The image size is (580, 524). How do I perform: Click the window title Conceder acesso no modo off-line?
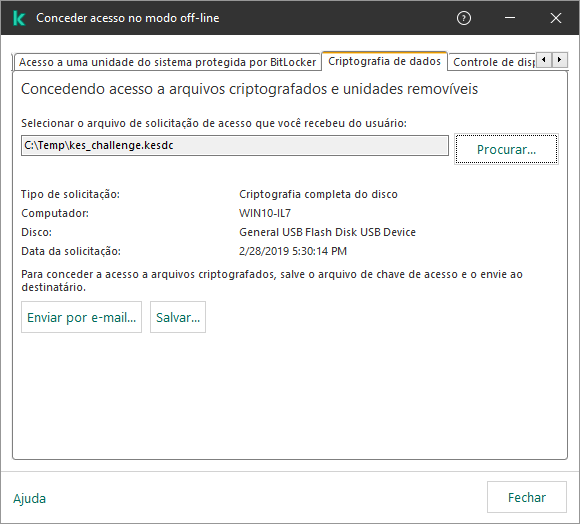pyautogui.click(x=128, y=18)
